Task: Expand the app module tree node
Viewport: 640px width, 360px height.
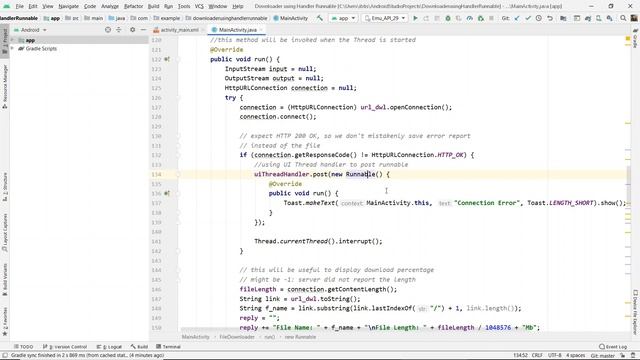Action: coord(13,40)
